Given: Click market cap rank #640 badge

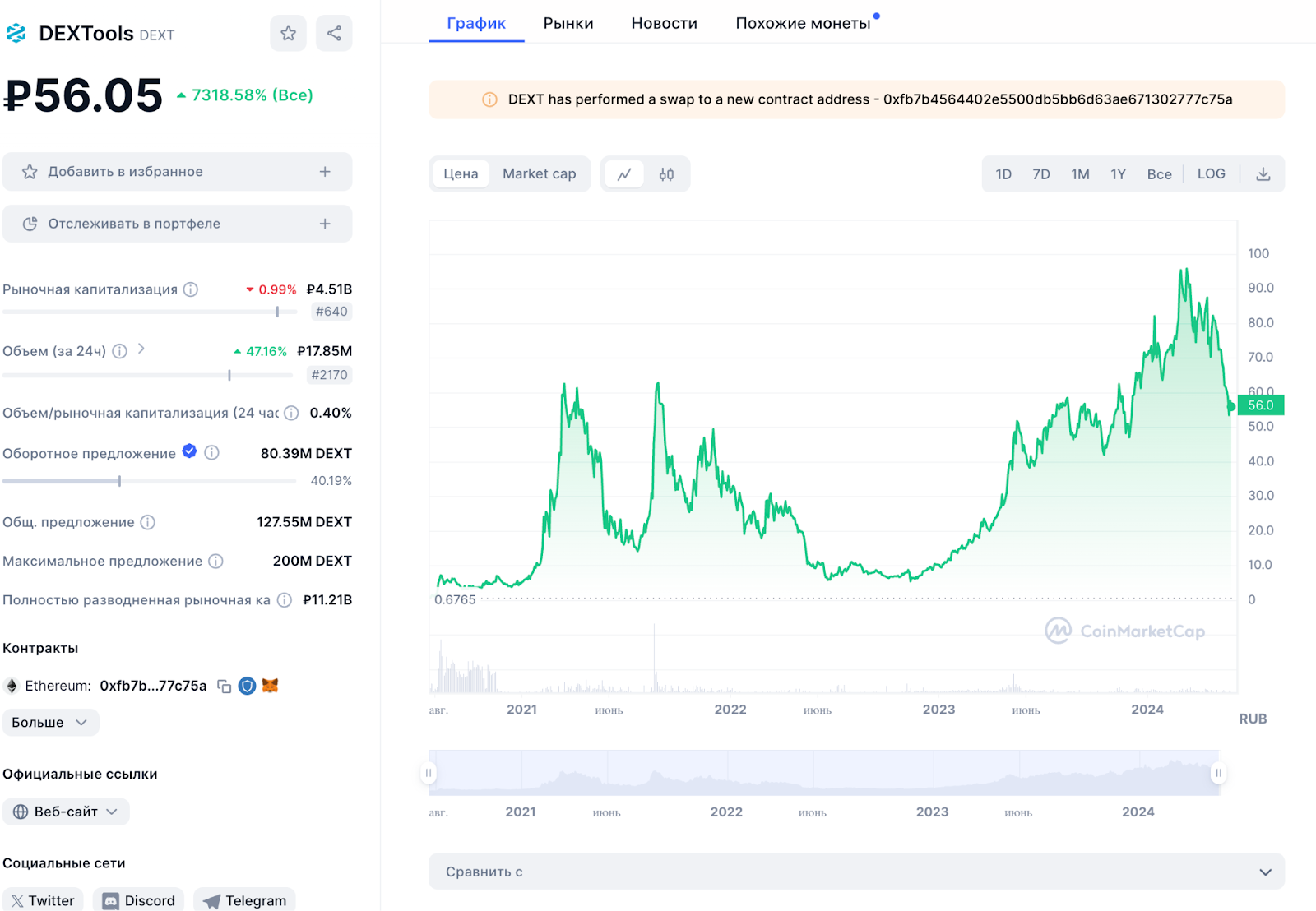Looking at the screenshot, I should coord(331,312).
